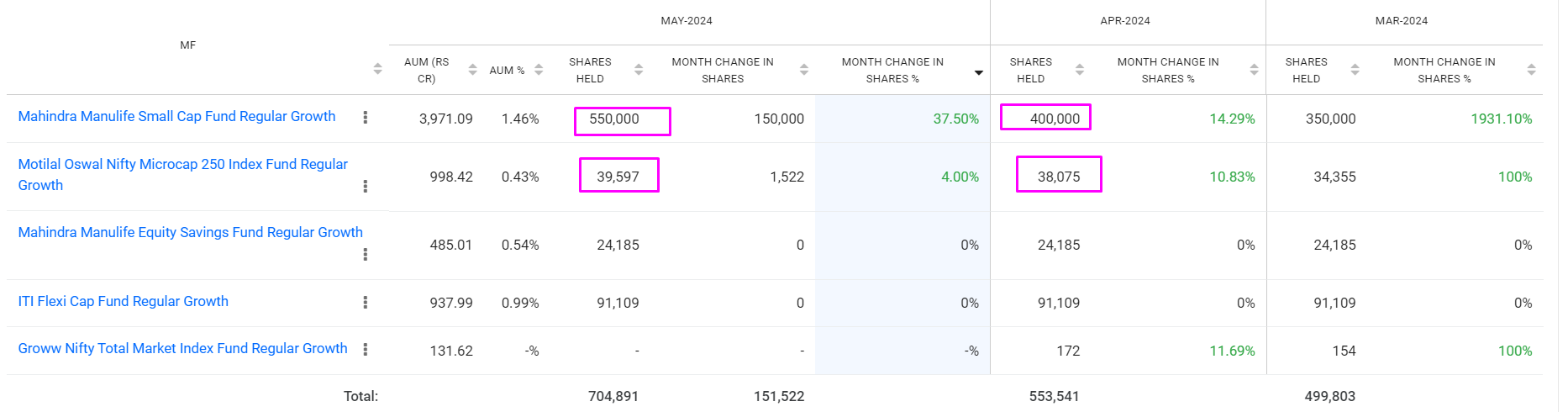Open three-dot menu for Motilal Oswal Microcap Fund
The image size is (1568, 412).
point(365,186)
